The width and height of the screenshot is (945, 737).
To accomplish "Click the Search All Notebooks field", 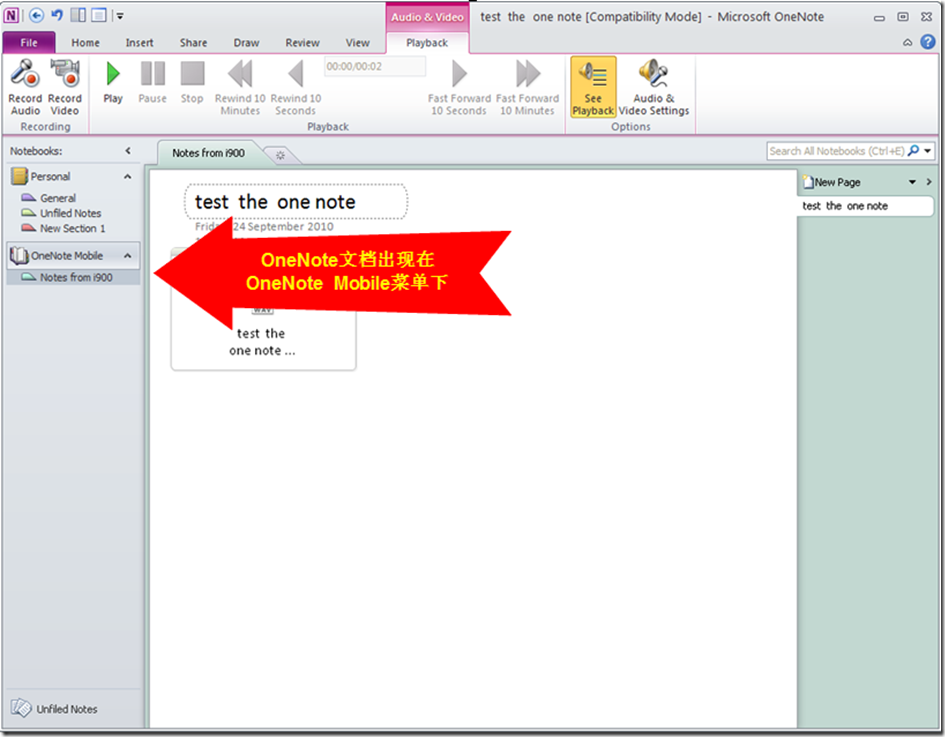I will [x=837, y=151].
